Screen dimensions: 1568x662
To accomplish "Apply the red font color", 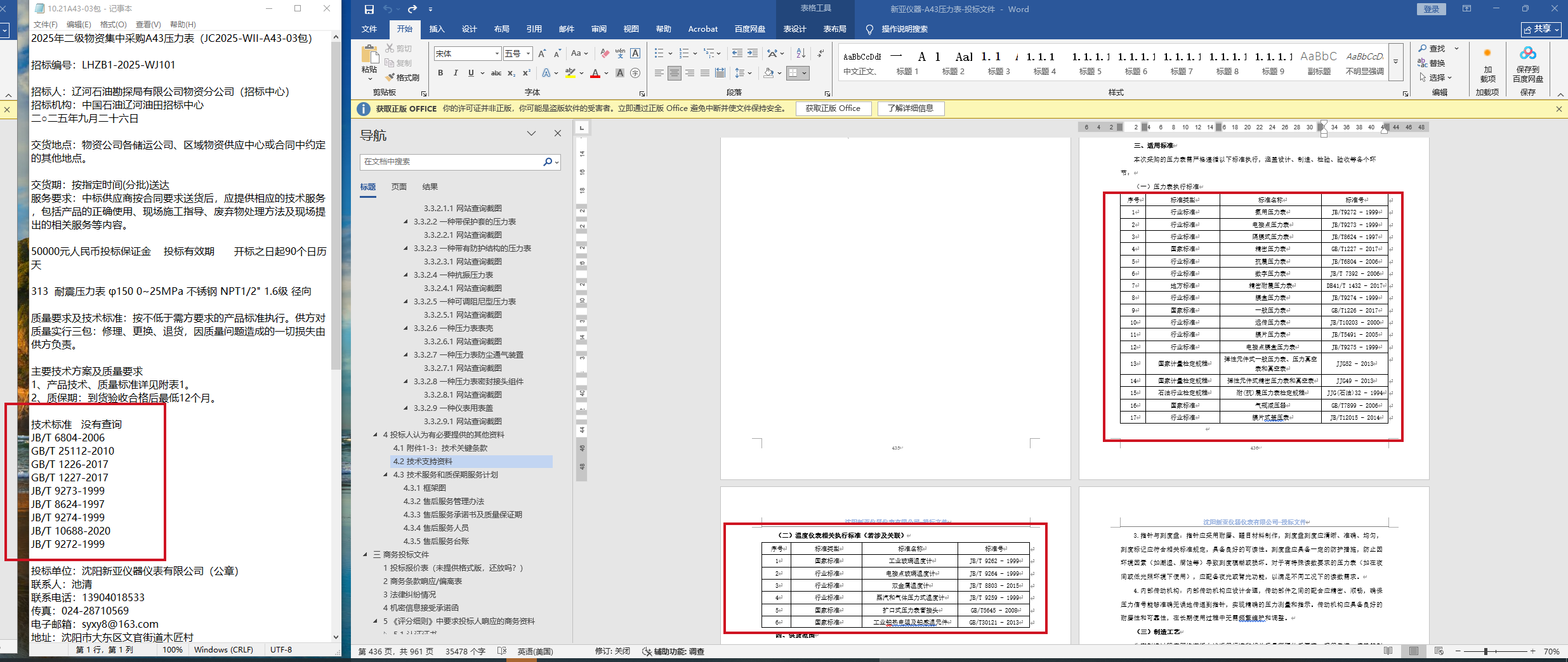I will click(x=595, y=73).
